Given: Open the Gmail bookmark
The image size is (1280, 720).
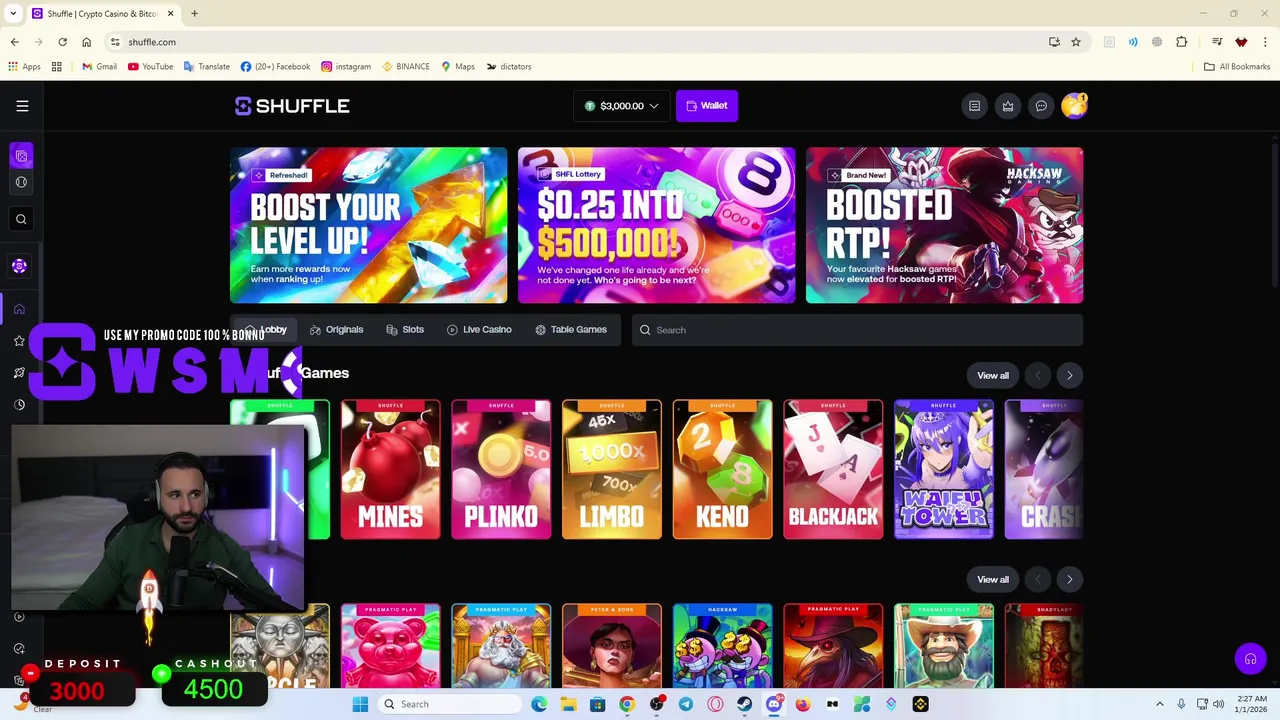Looking at the screenshot, I should [x=99, y=67].
